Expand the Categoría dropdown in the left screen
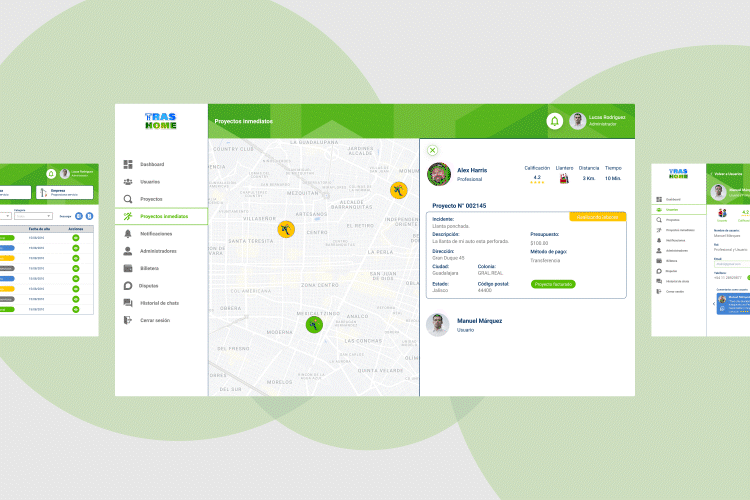750x500 pixels. pos(32,215)
